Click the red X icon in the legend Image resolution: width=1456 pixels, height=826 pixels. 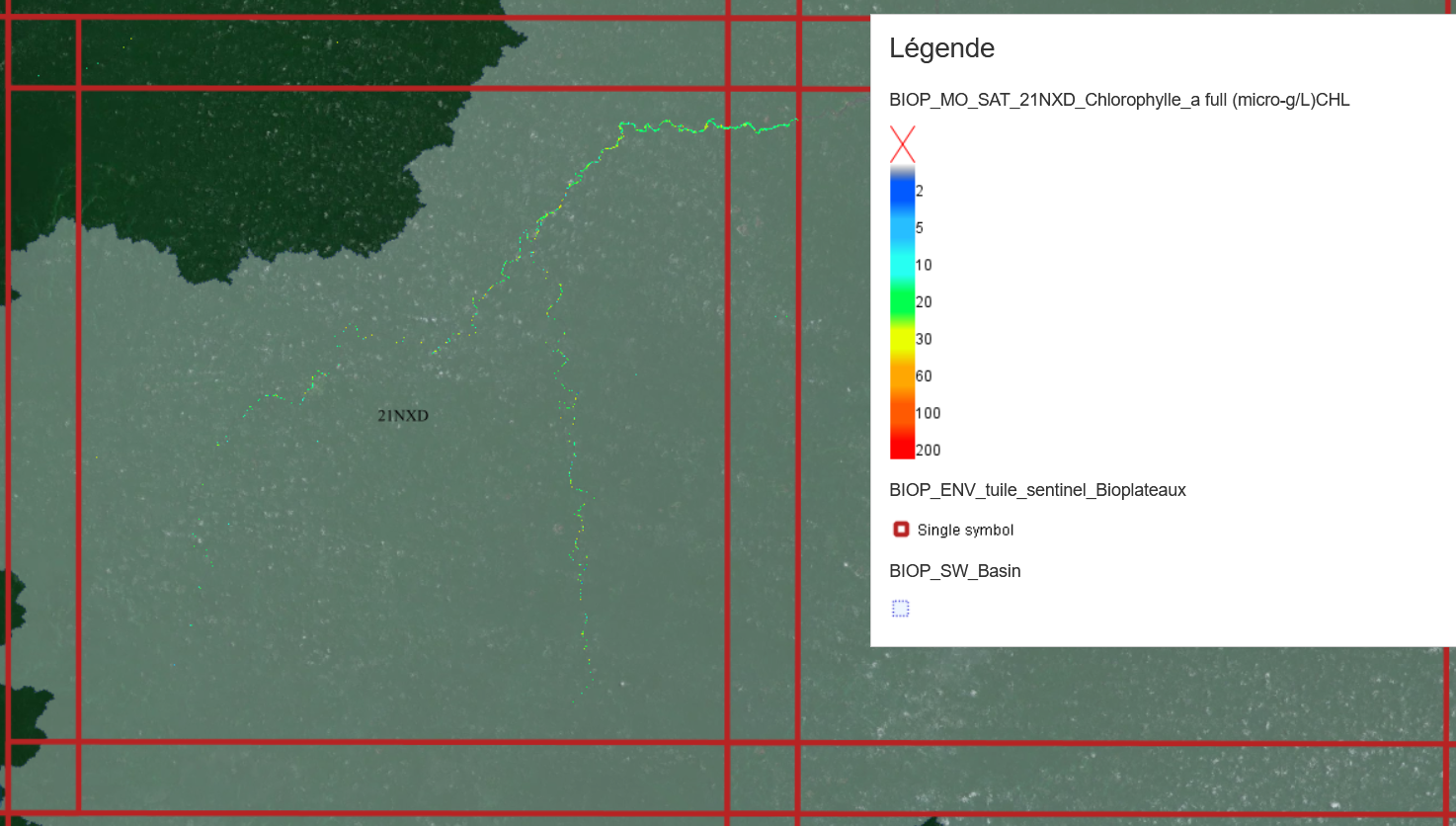click(x=902, y=144)
